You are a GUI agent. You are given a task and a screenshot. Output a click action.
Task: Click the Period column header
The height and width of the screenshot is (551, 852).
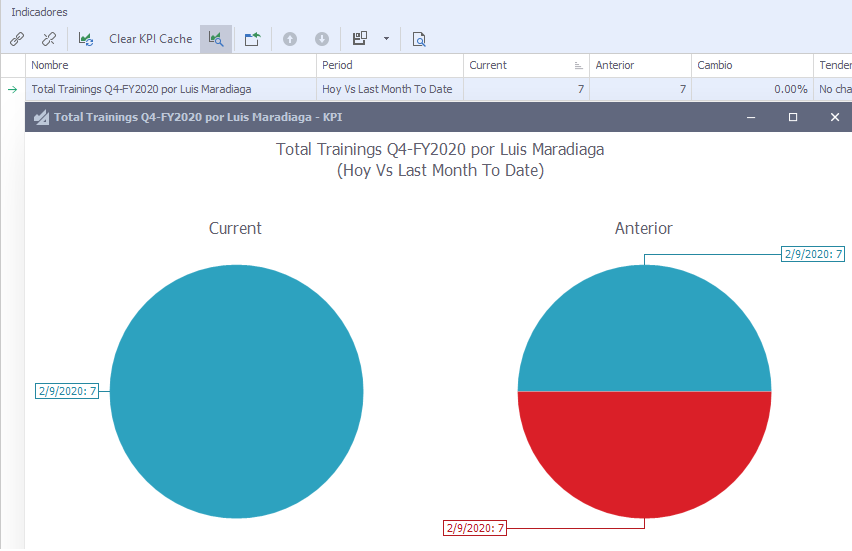click(390, 65)
